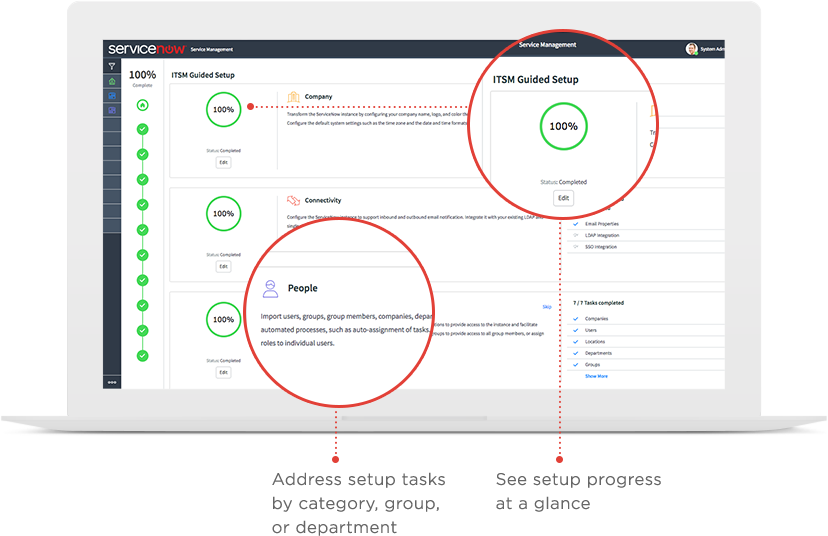The height and width of the screenshot is (536, 828).
Task: Click the Show More link
Action: [596, 376]
